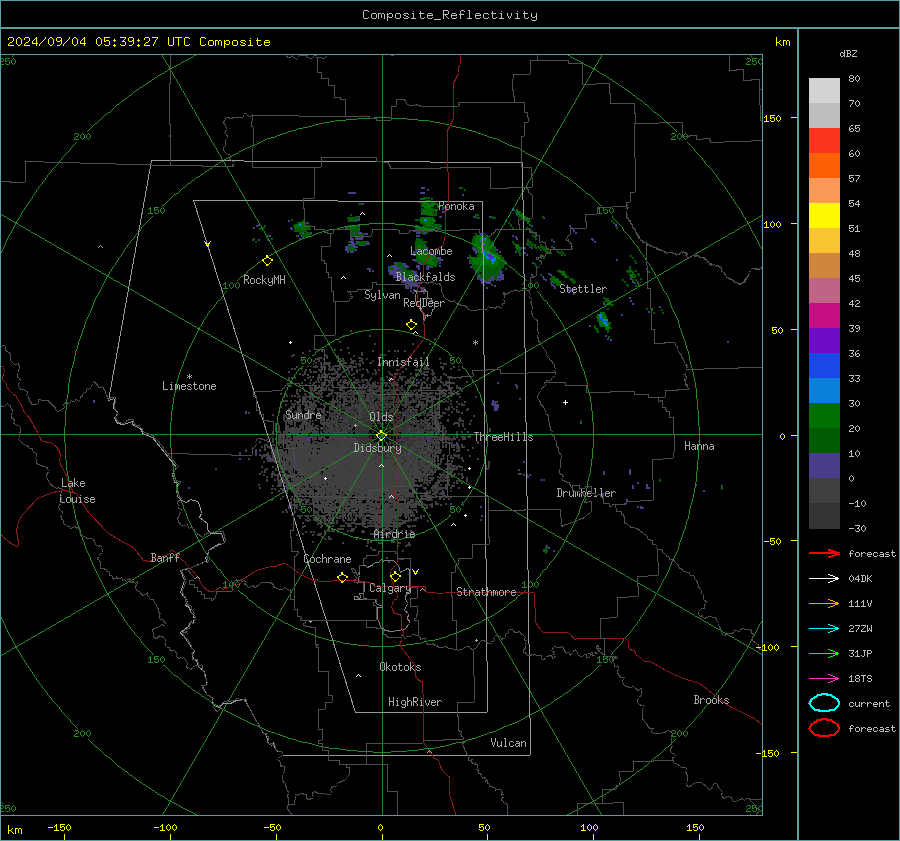Click the red forecast arrow in legend
Viewport: 900px width, 841px height.
coord(824,553)
